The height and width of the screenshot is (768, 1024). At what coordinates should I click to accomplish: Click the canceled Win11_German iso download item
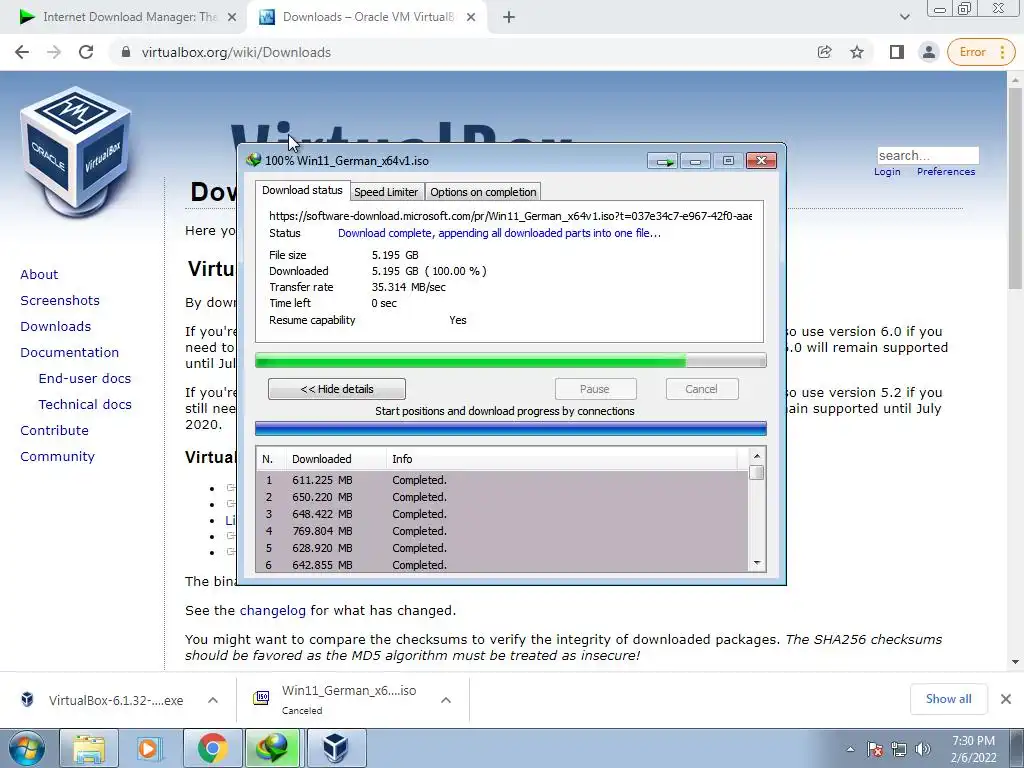(336, 700)
